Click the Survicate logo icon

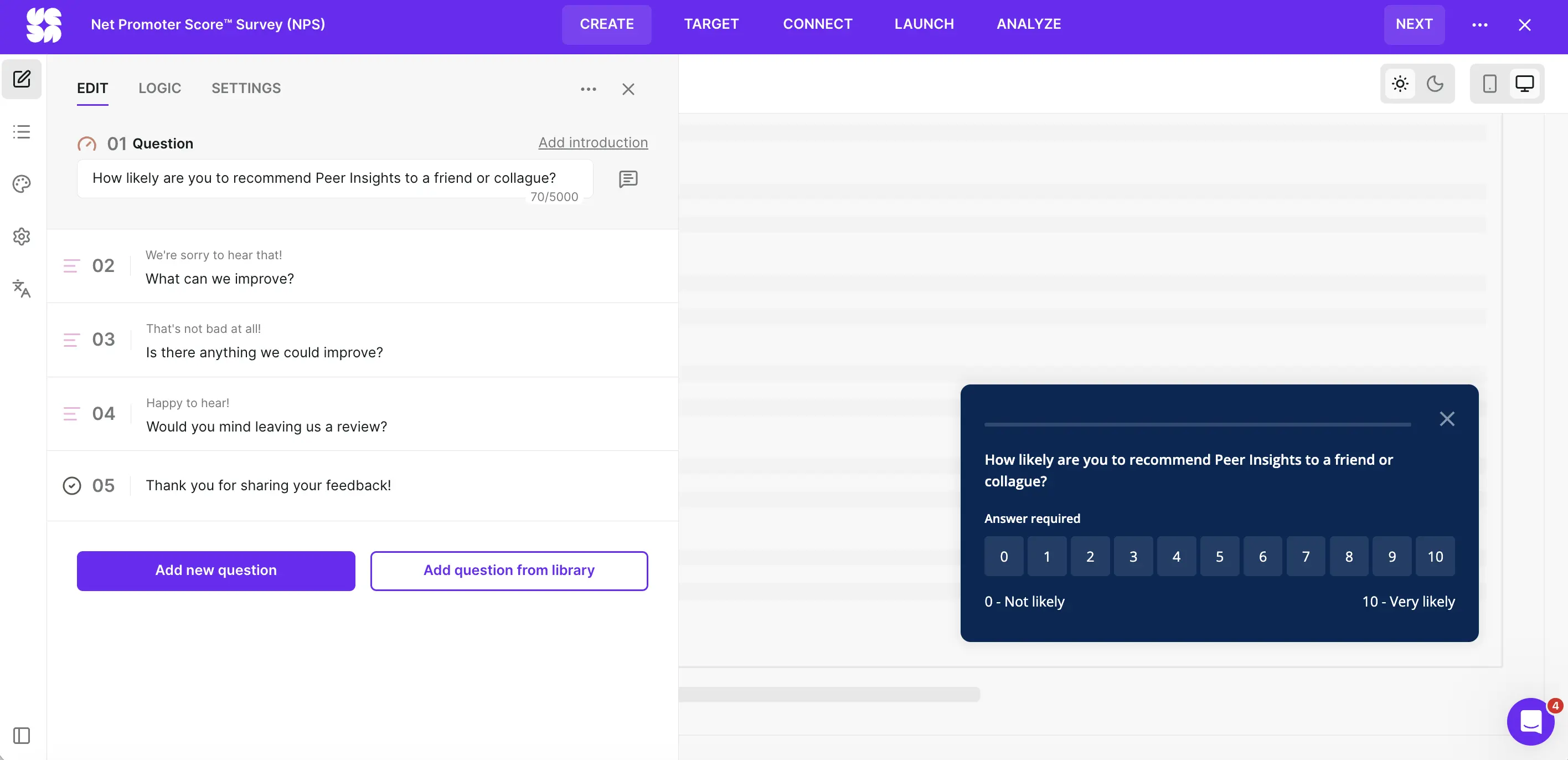click(44, 25)
